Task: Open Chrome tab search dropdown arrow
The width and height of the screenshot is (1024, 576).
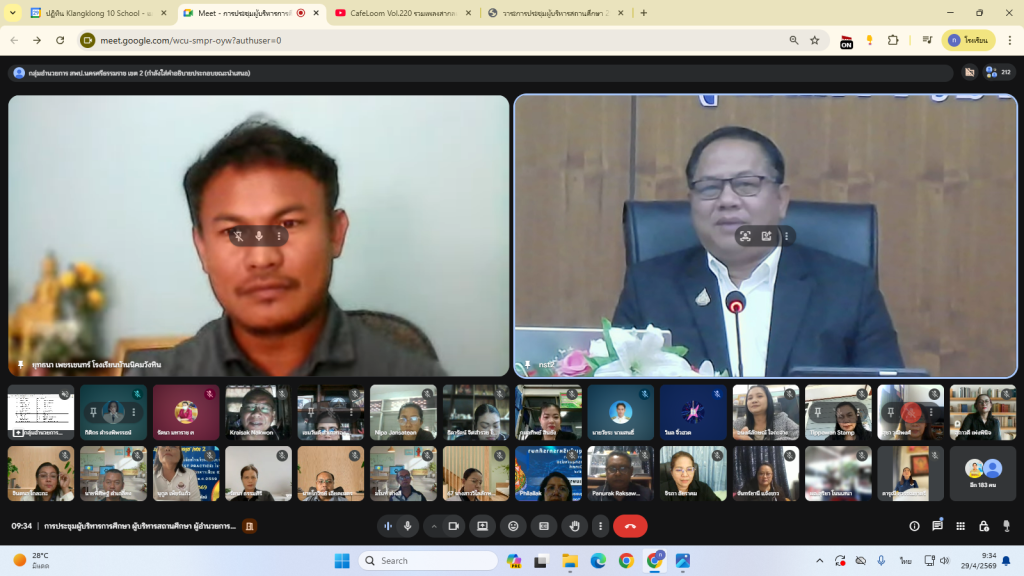Action: tap(13, 13)
